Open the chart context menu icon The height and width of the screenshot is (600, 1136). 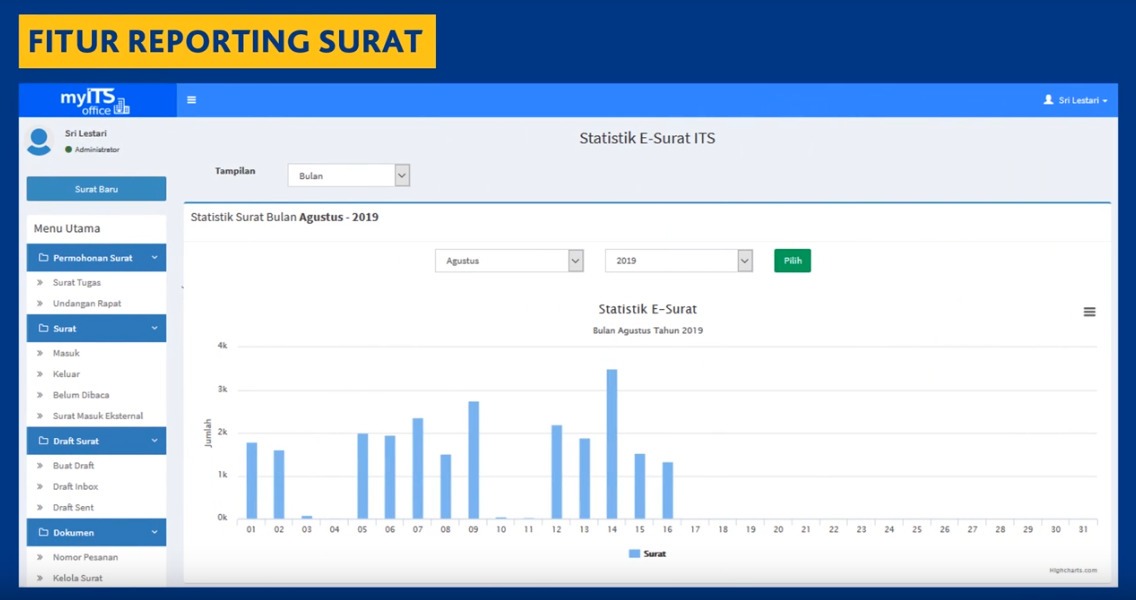[1089, 312]
